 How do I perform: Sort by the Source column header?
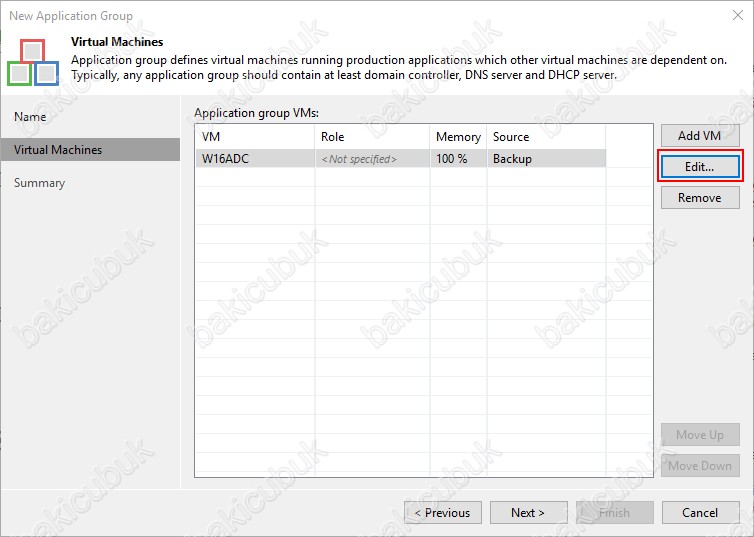tap(545, 137)
